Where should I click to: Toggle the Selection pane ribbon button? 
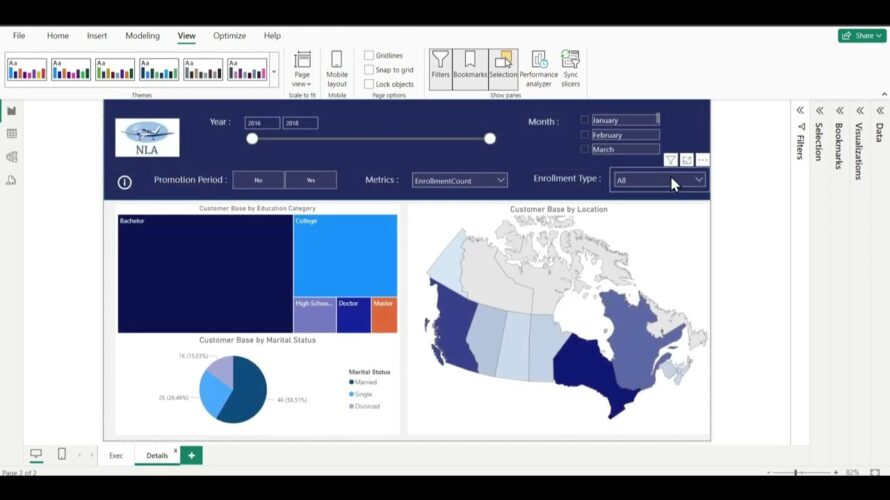click(x=503, y=69)
